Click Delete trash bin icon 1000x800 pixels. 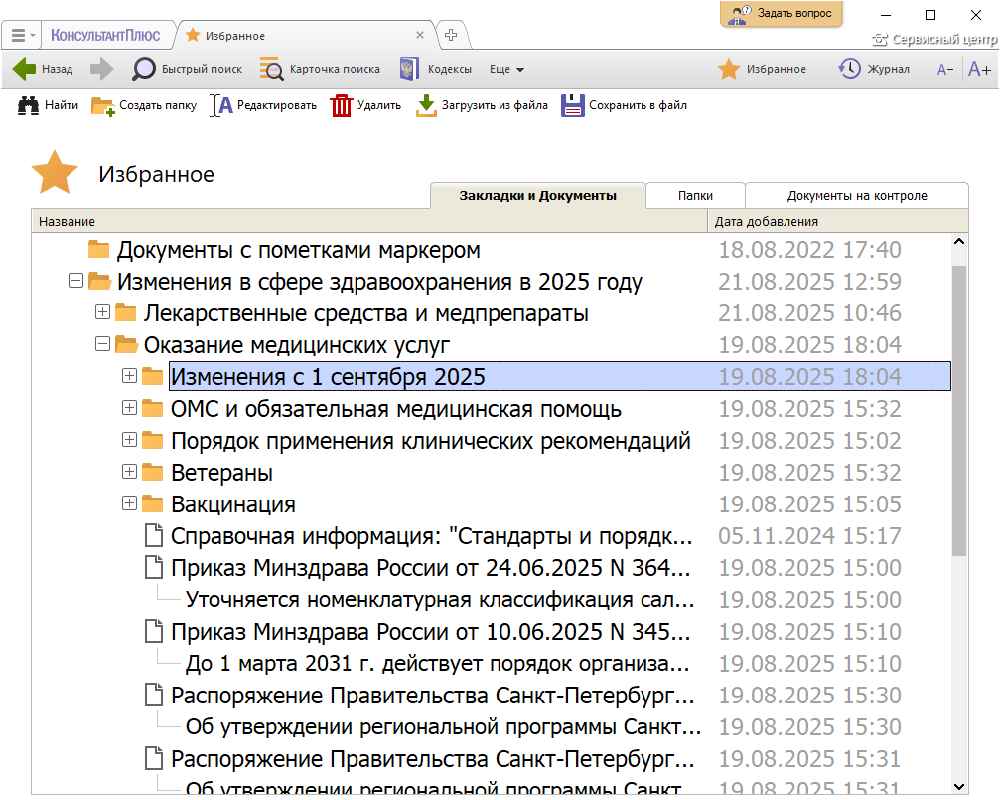pos(342,105)
